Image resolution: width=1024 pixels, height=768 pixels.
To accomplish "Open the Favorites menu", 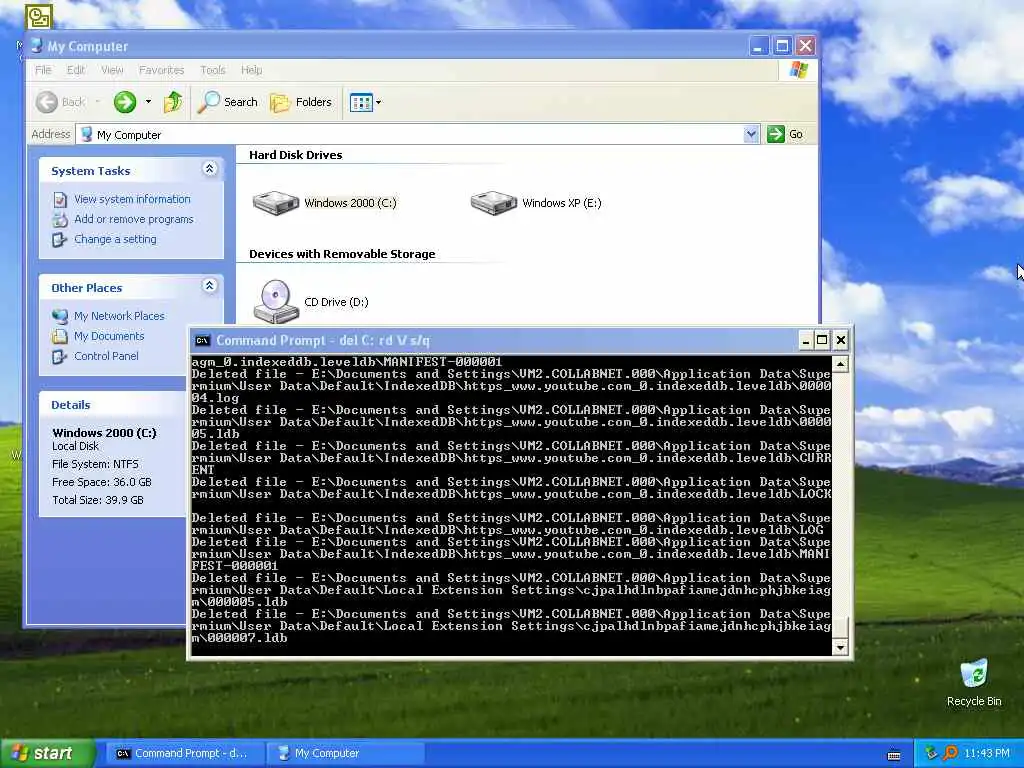I will [161, 70].
